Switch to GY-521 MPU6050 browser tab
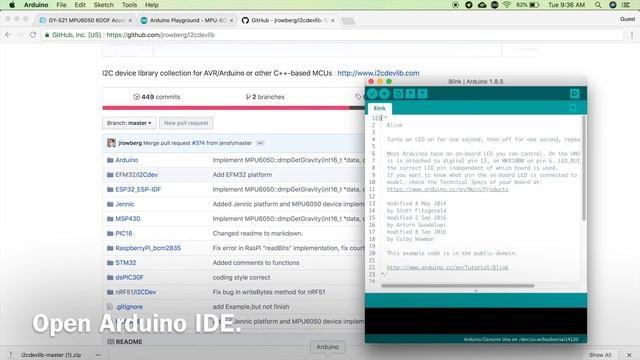 point(86,20)
